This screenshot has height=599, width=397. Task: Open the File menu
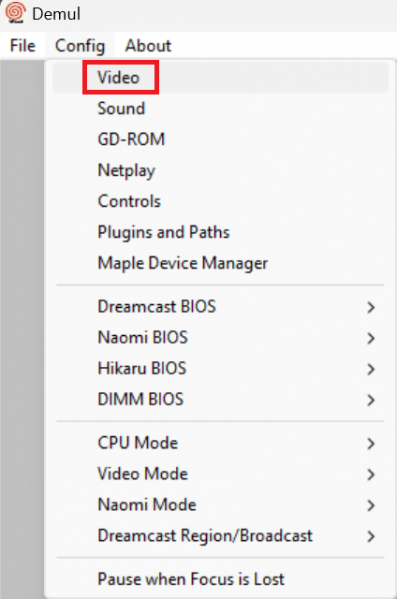click(x=23, y=46)
